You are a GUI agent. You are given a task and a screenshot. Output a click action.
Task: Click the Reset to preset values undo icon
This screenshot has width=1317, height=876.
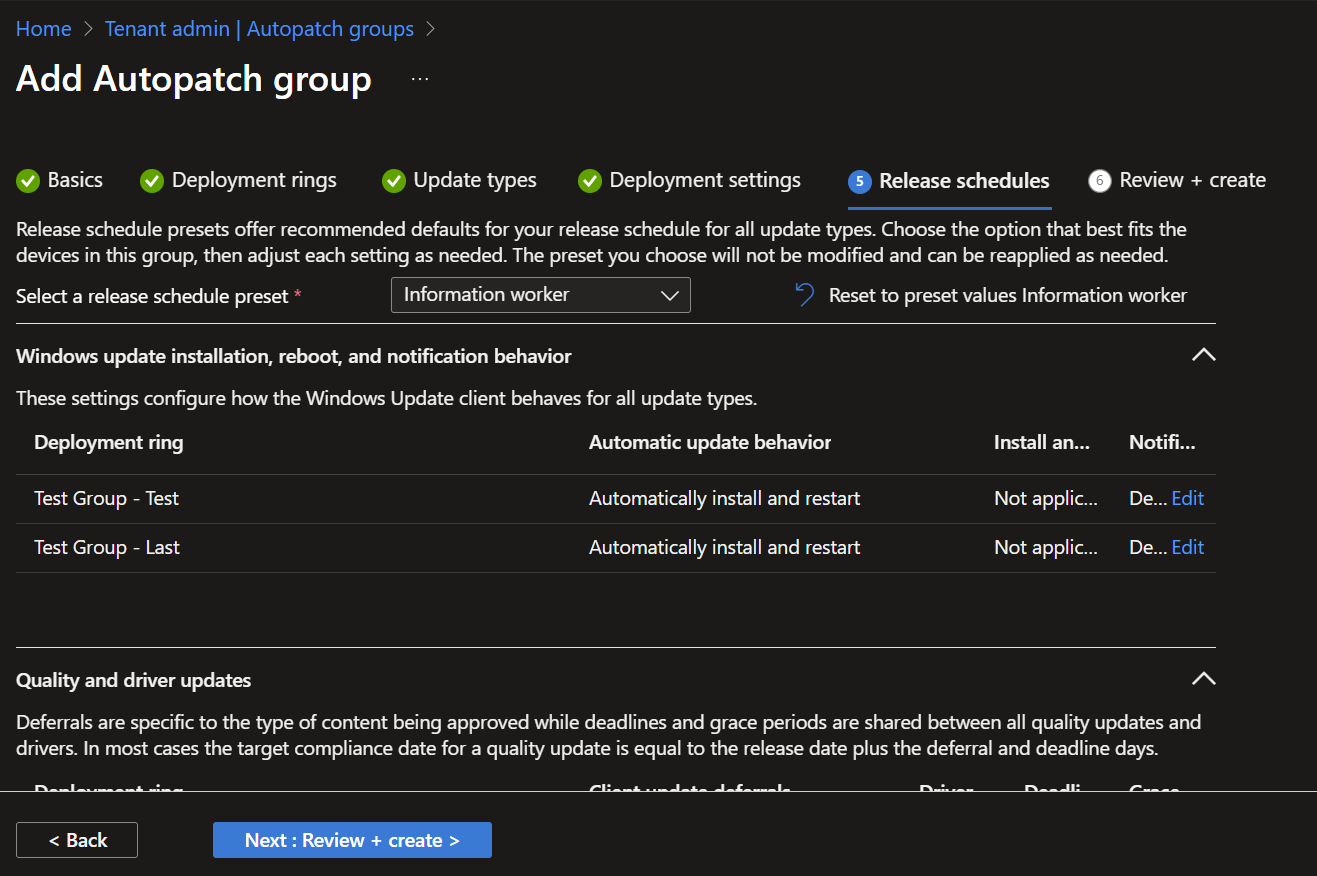click(804, 295)
